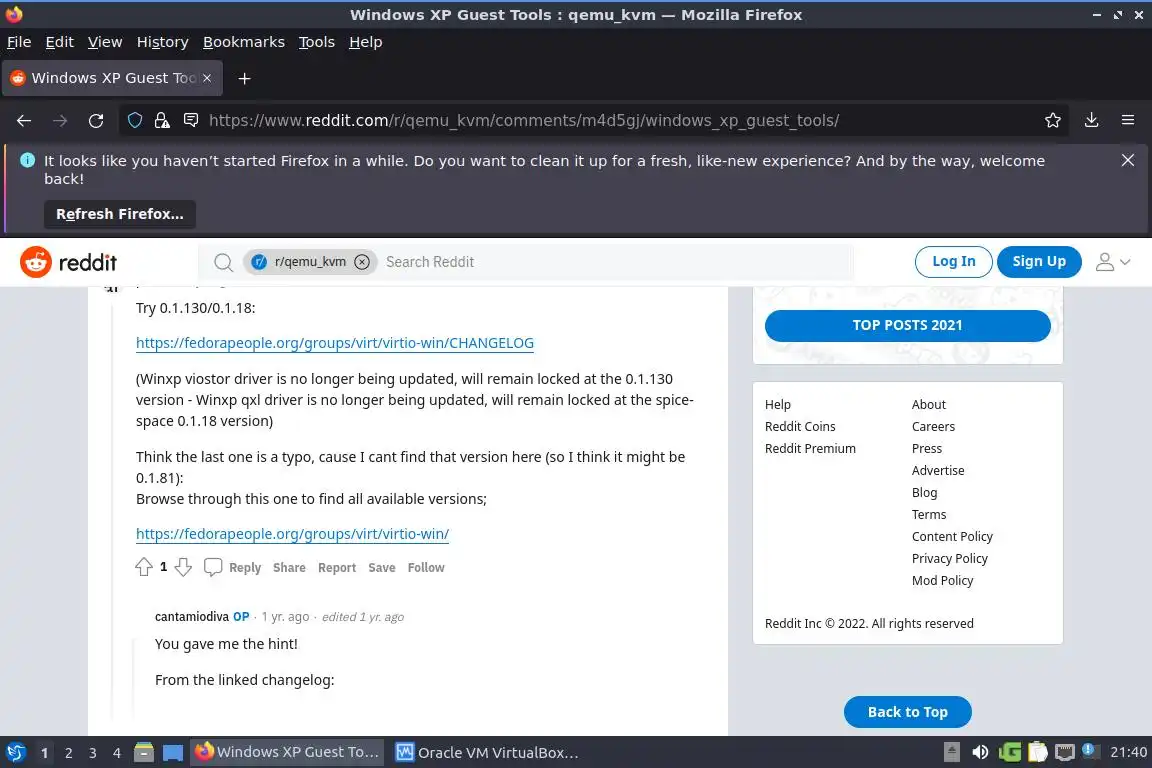Open the About link
Viewport: 1152px width, 768px height.
click(929, 404)
